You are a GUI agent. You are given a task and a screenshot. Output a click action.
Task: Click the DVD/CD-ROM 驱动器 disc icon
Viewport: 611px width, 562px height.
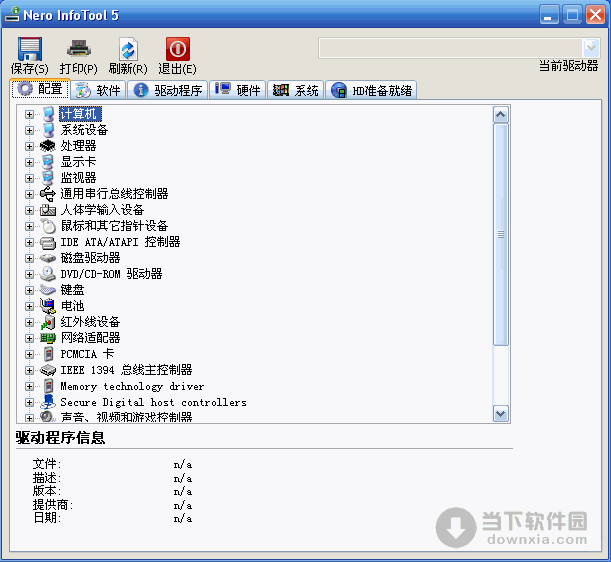point(48,274)
